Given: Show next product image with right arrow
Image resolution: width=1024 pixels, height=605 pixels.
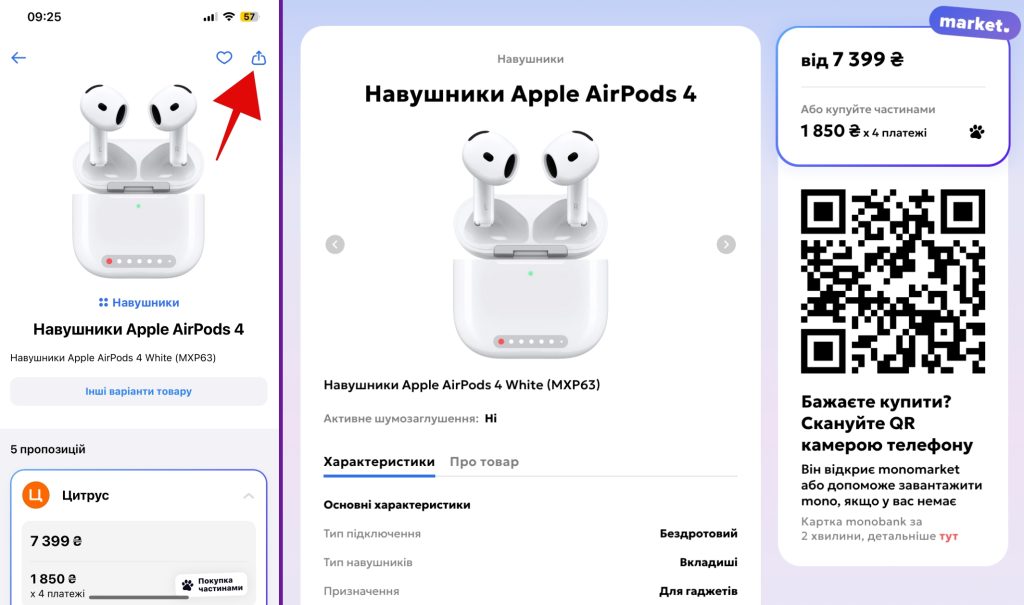Looking at the screenshot, I should [x=726, y=244].
